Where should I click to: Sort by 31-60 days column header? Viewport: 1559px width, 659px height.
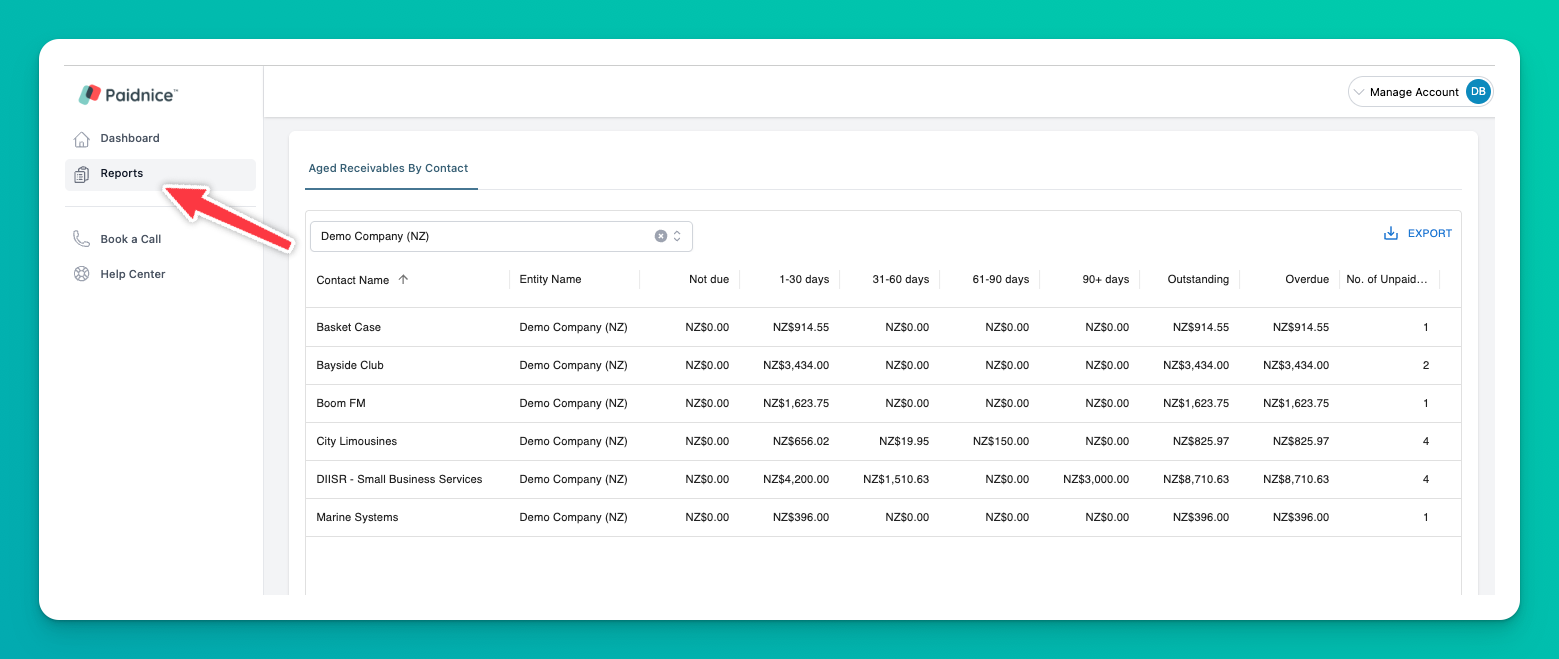point(901,279)
